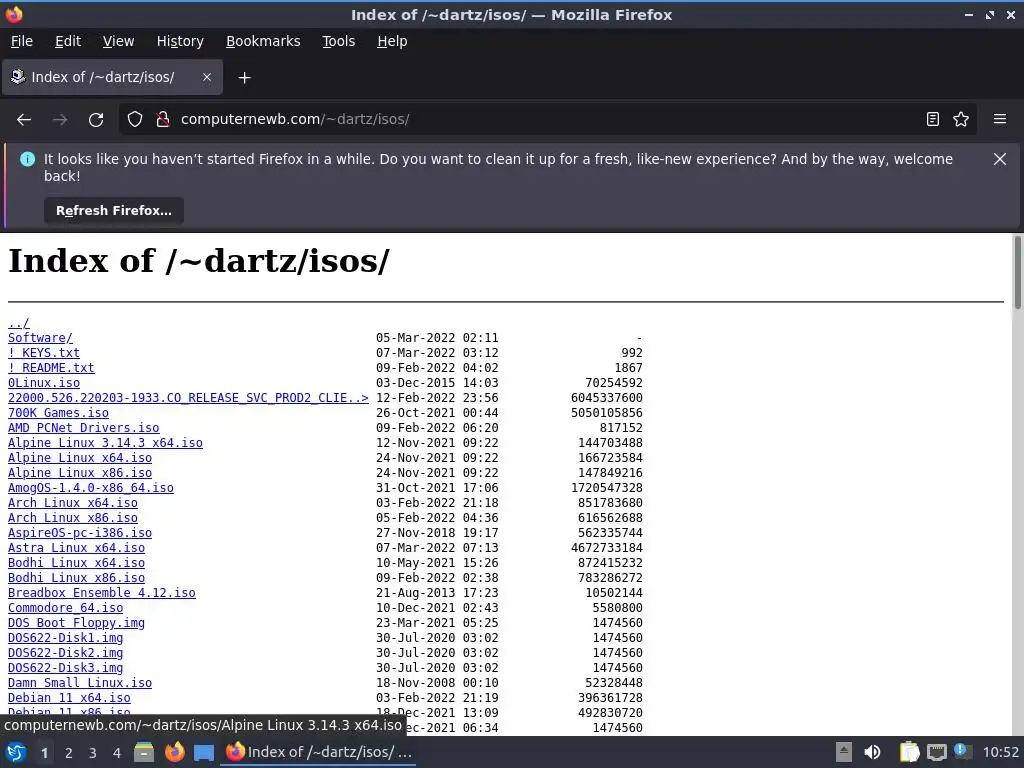Open a new tab

click(244, 78)
